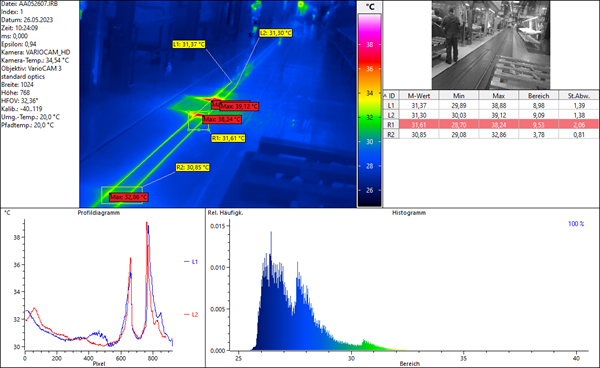Click the R2: 30,85 °C yellow label
This screenshot has height=368, width=600.
192,167
